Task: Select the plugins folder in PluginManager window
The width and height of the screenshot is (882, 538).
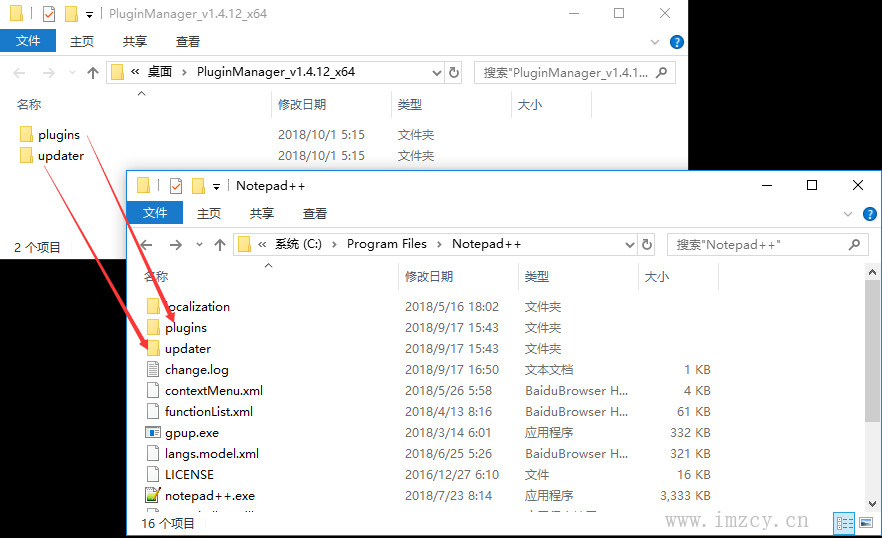Action: (x=58, y=135)
